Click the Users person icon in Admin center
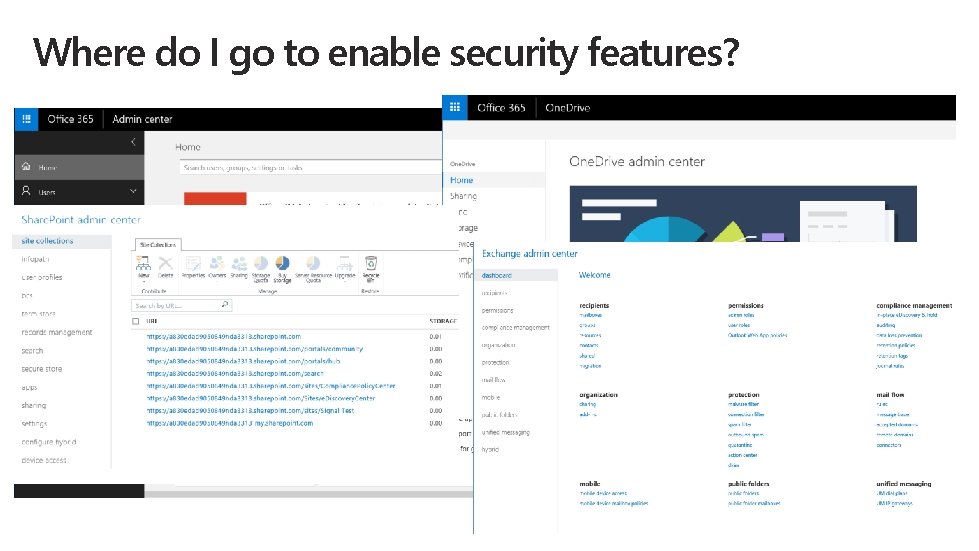Viewport: 979px width, 551px height. point(26,191)
